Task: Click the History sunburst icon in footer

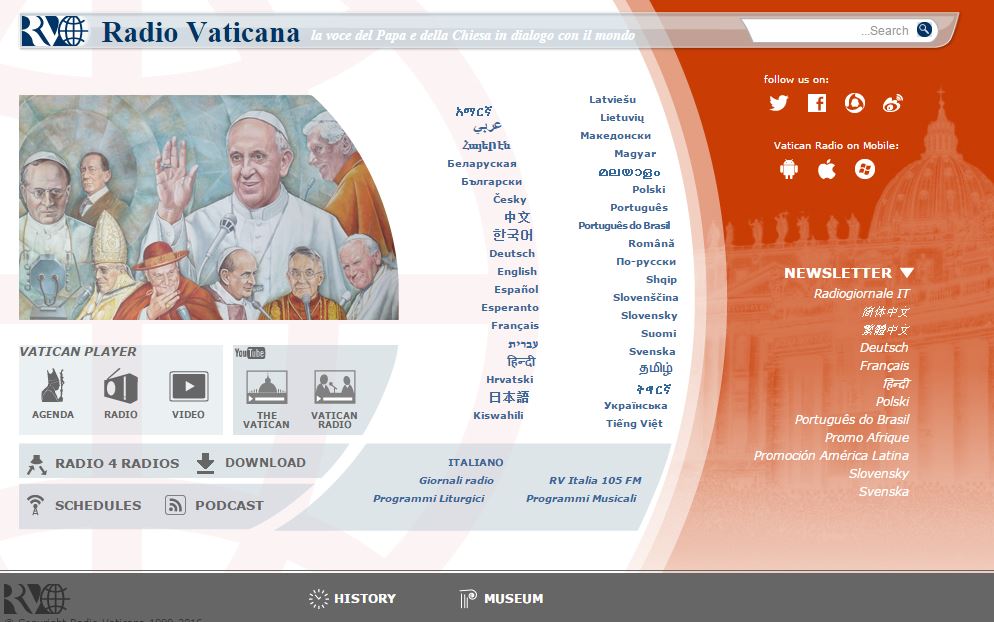Action: tap(319, 599)
